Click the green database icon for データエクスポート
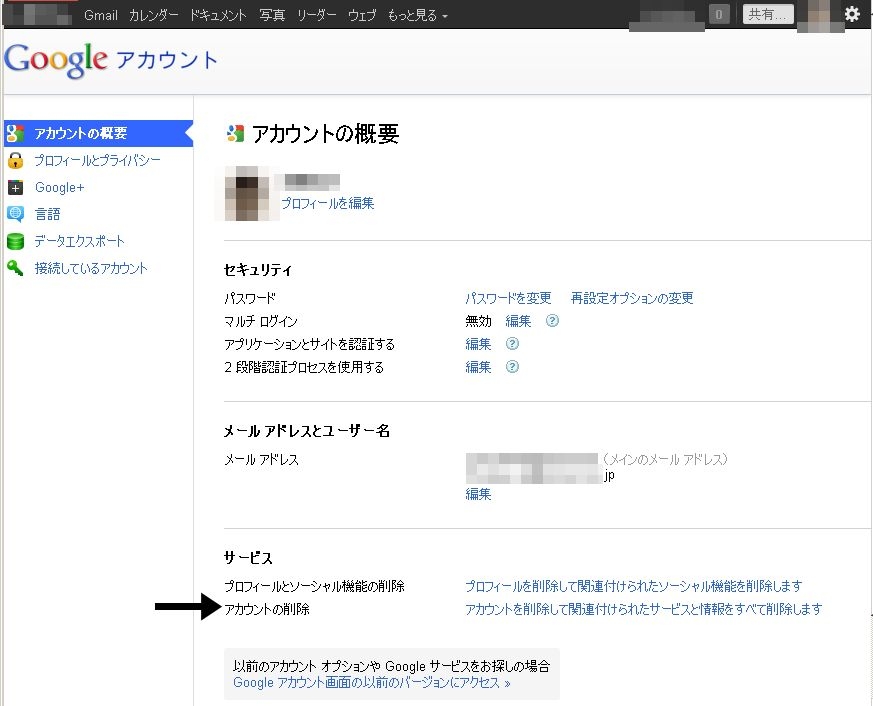Viewport: 873px width, 706px height. tap(15, 241)
